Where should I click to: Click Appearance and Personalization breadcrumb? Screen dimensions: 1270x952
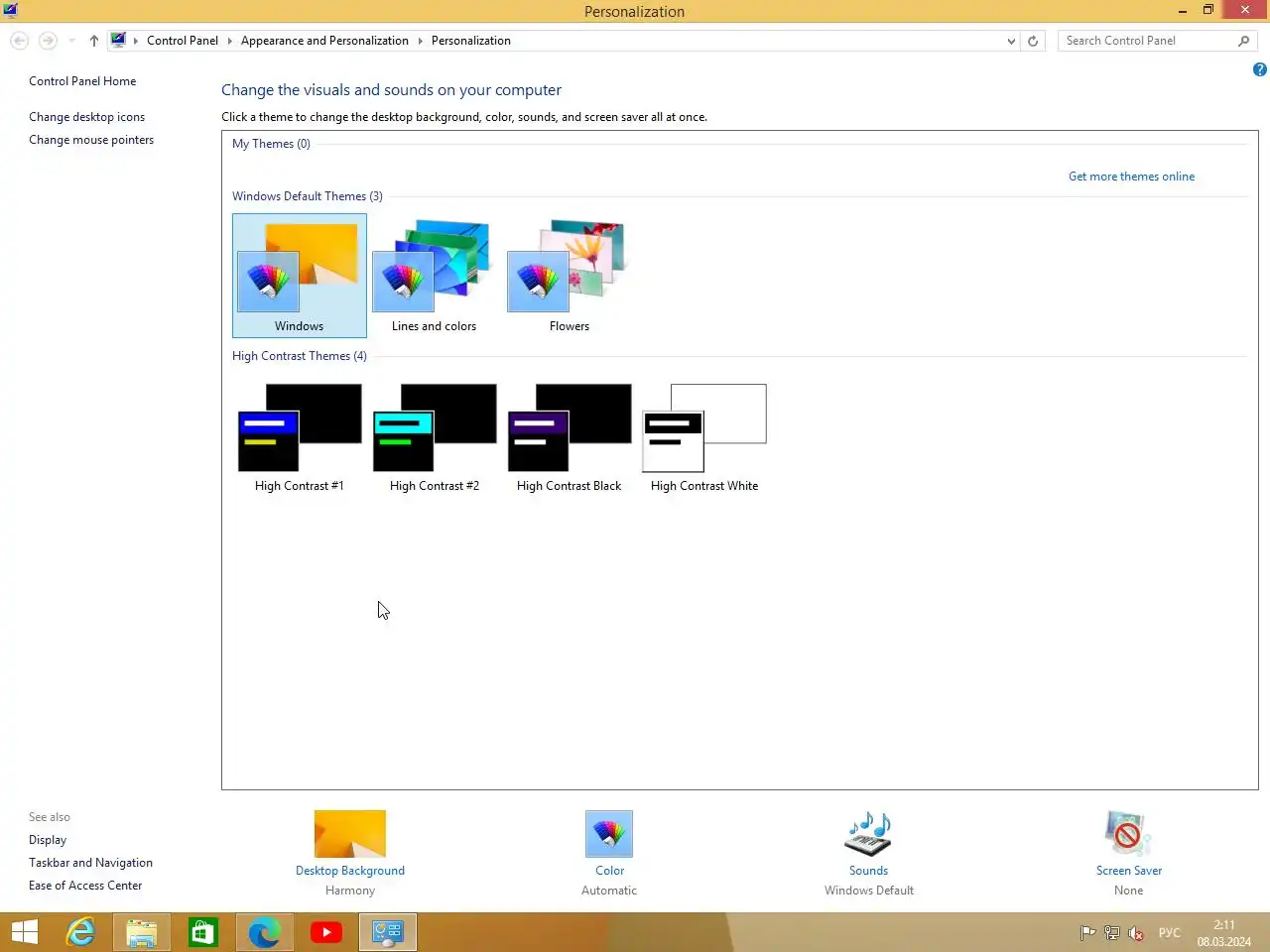(x=324, y=41)
